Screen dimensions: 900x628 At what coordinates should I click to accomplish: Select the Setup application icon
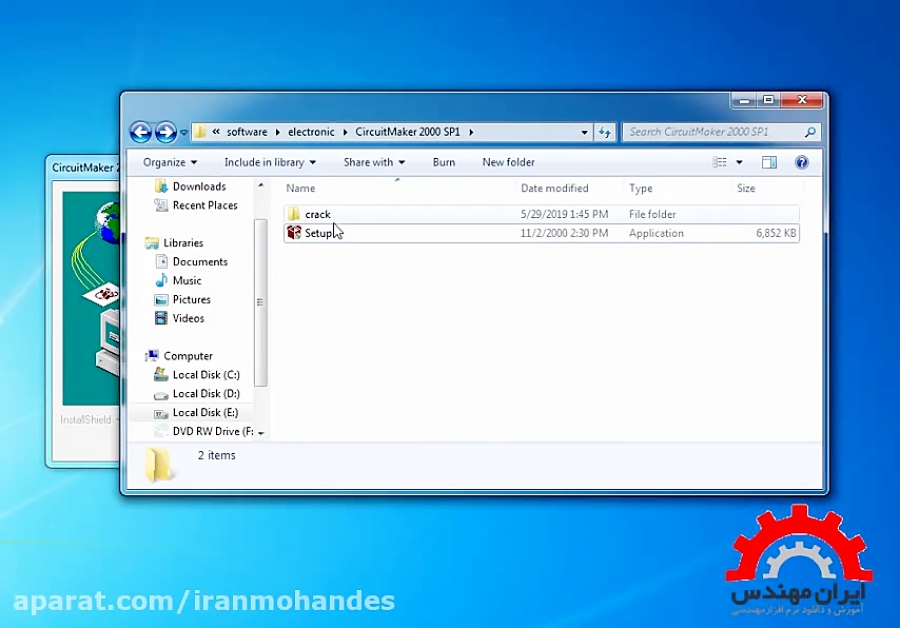[294, 232]
